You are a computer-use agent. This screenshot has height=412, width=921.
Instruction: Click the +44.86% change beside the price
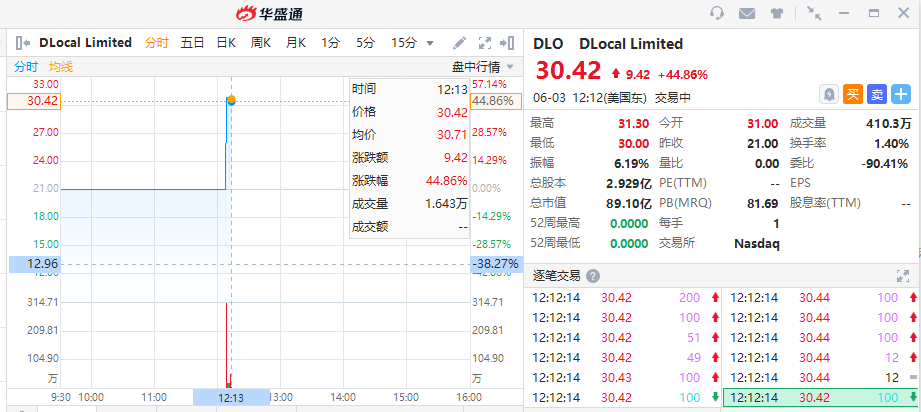tap(683, 75)
